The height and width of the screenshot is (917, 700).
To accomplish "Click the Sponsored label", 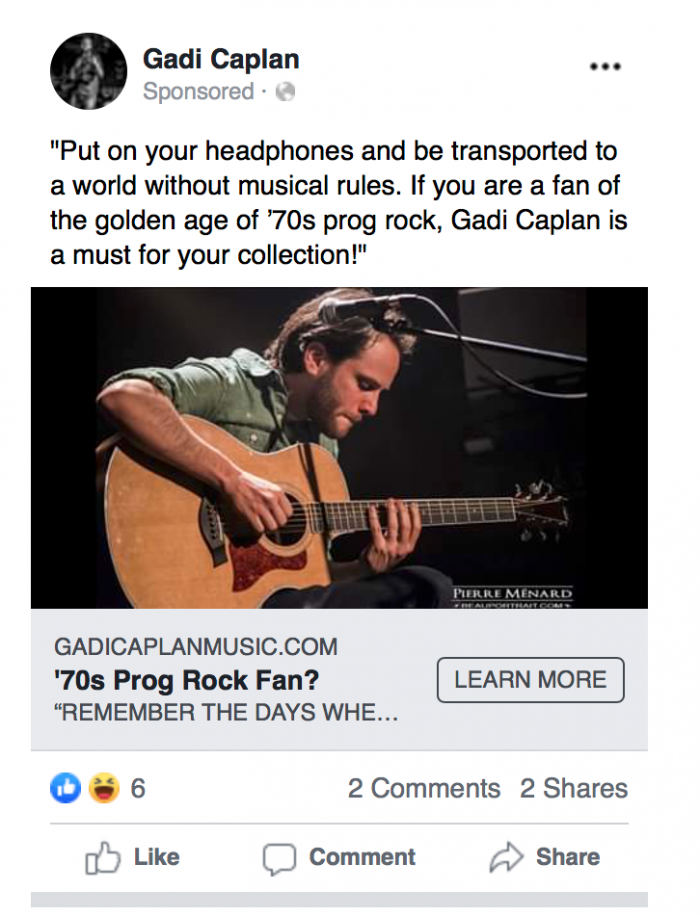I will coord(198,92).
